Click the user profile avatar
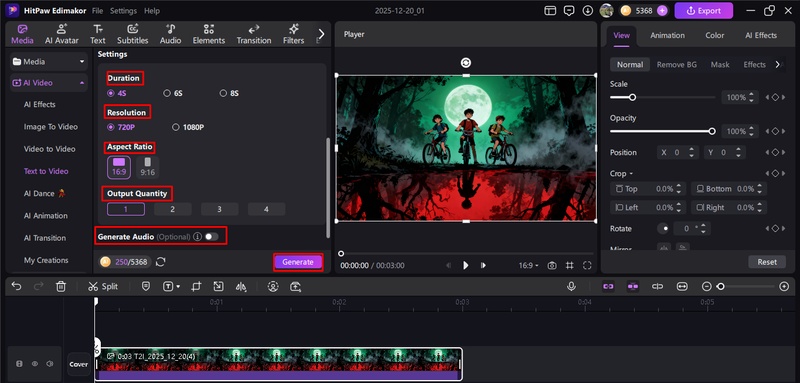 tap(606, 10)
